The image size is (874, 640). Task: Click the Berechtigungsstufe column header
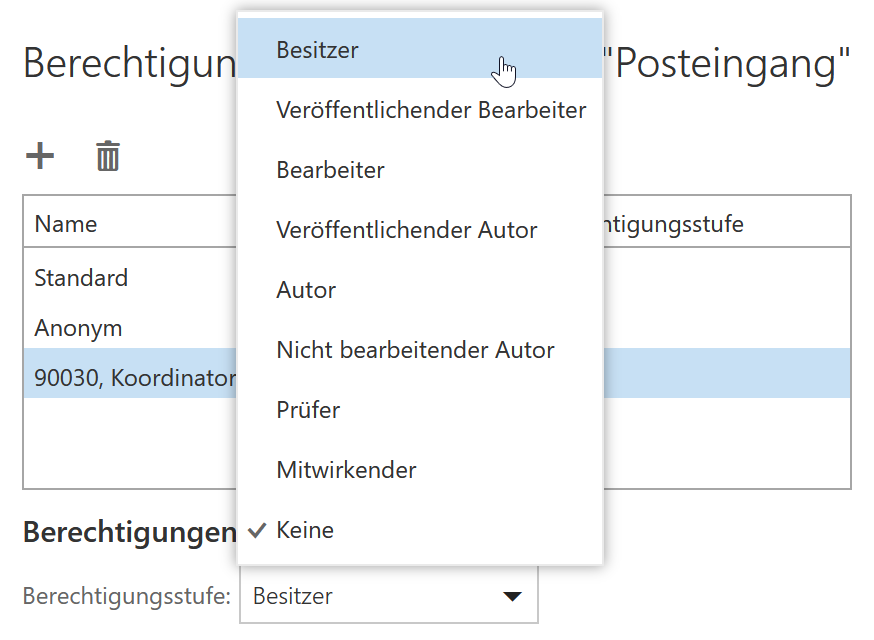[x=673, y=224]
